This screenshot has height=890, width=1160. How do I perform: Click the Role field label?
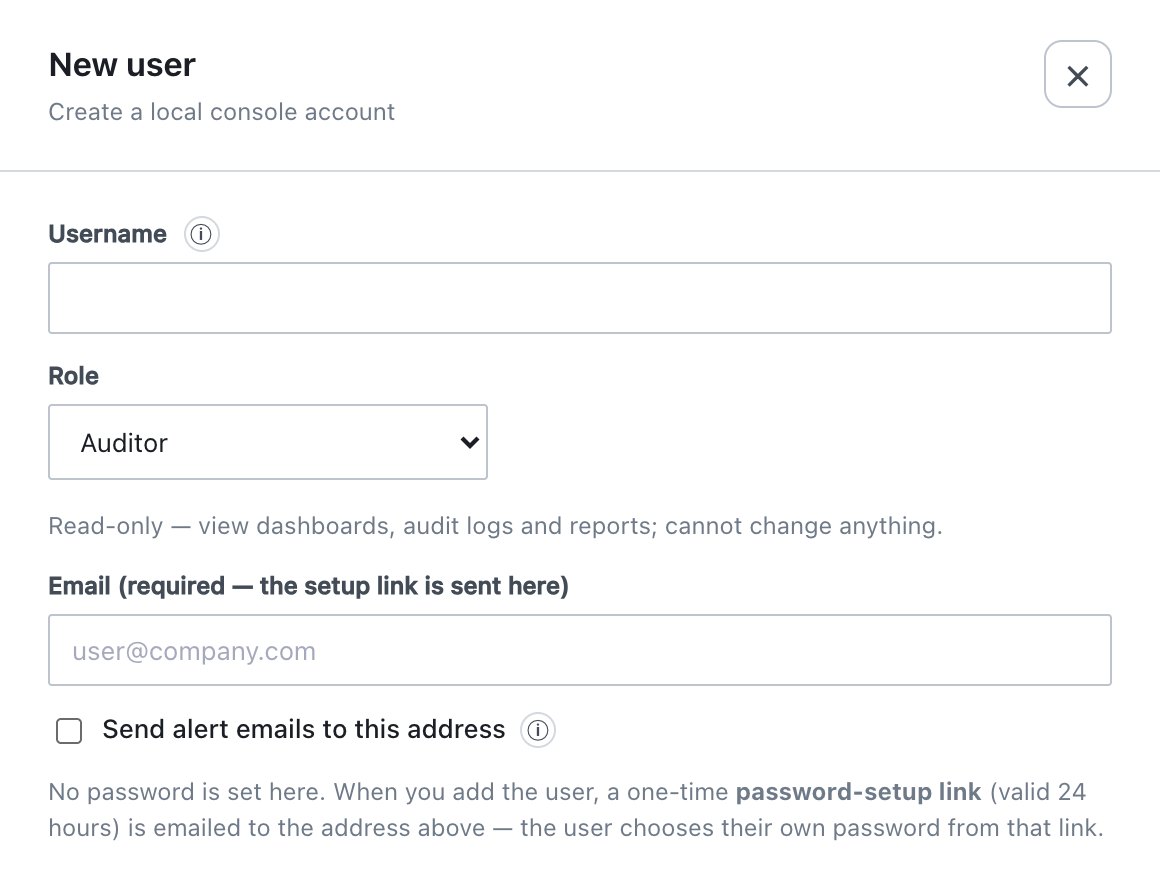73,376
